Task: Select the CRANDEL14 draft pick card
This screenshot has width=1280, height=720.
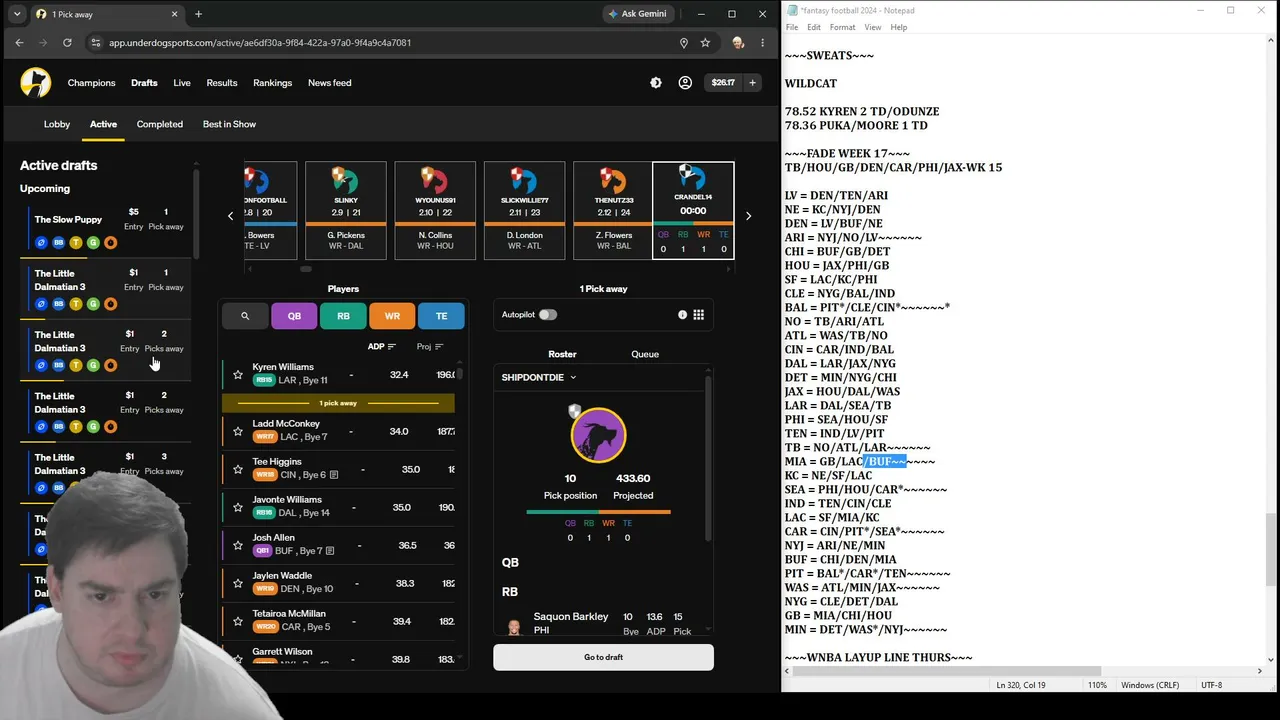Action: 693,210
